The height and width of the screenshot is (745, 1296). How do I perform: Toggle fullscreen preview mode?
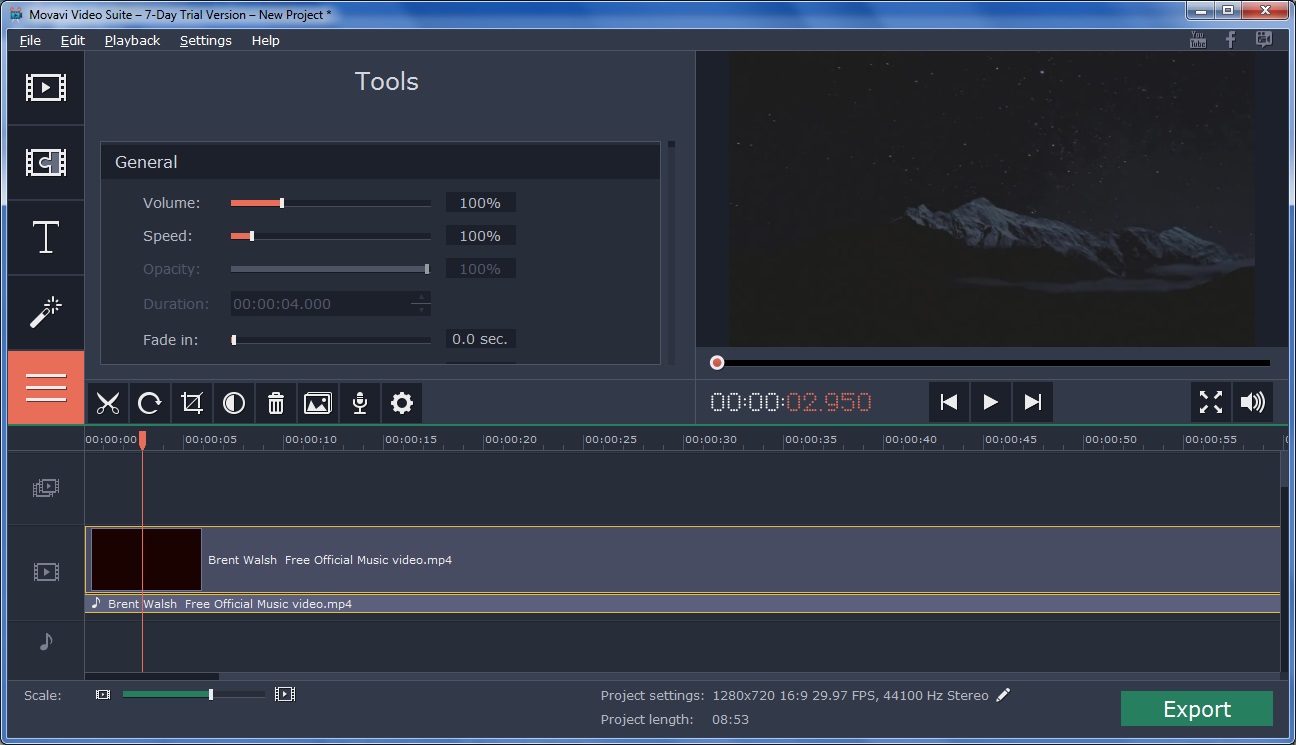1210,402
